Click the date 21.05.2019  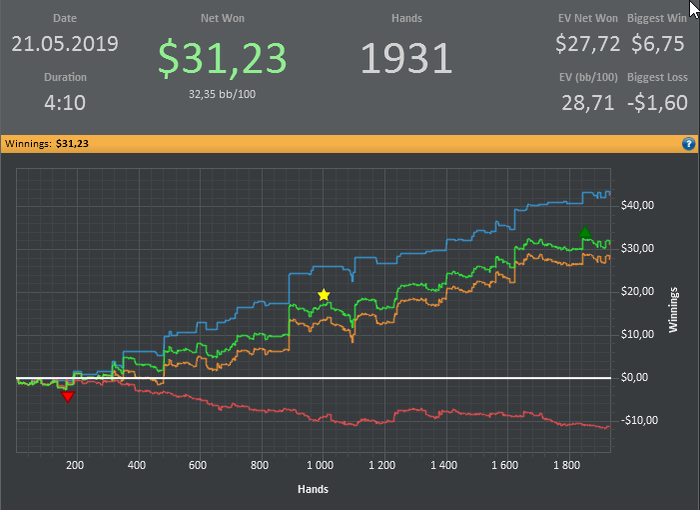pyautogui.click(x=65, y=44)
